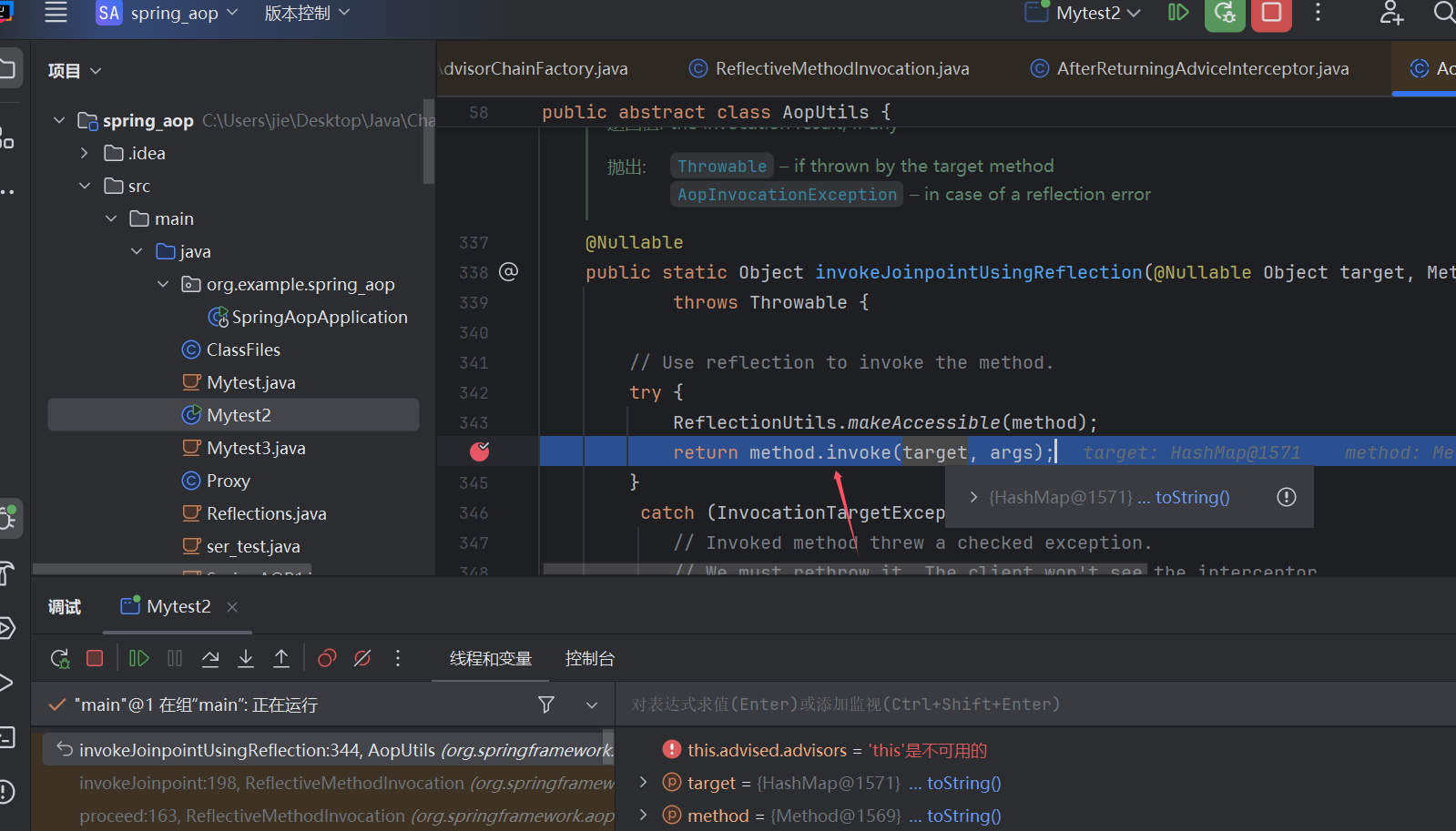1456x831 pixels.
Task: Resume program in the debug toolbar
Action: click(138, 658)
